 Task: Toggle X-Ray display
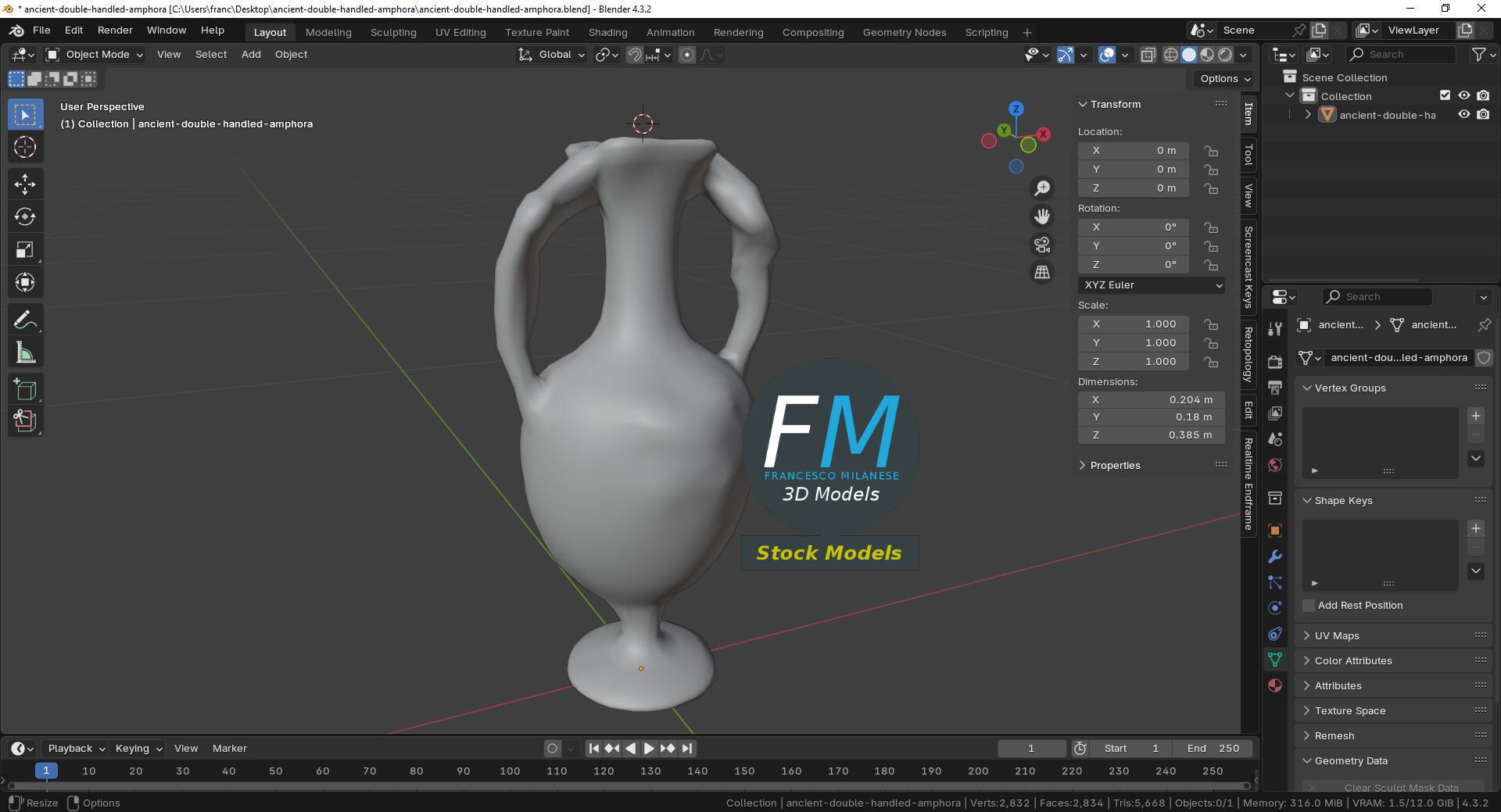click(x=1148, y=55)
